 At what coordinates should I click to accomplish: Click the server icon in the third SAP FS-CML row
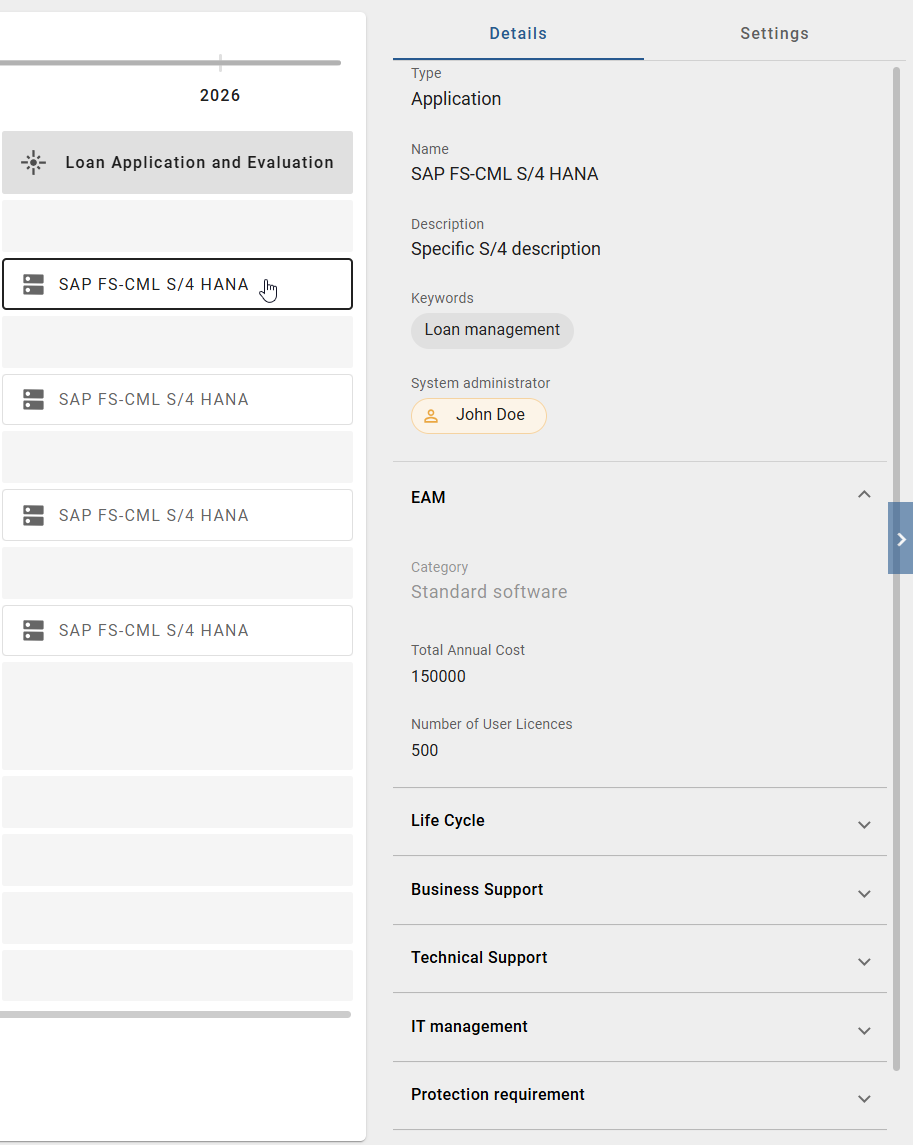34,516
